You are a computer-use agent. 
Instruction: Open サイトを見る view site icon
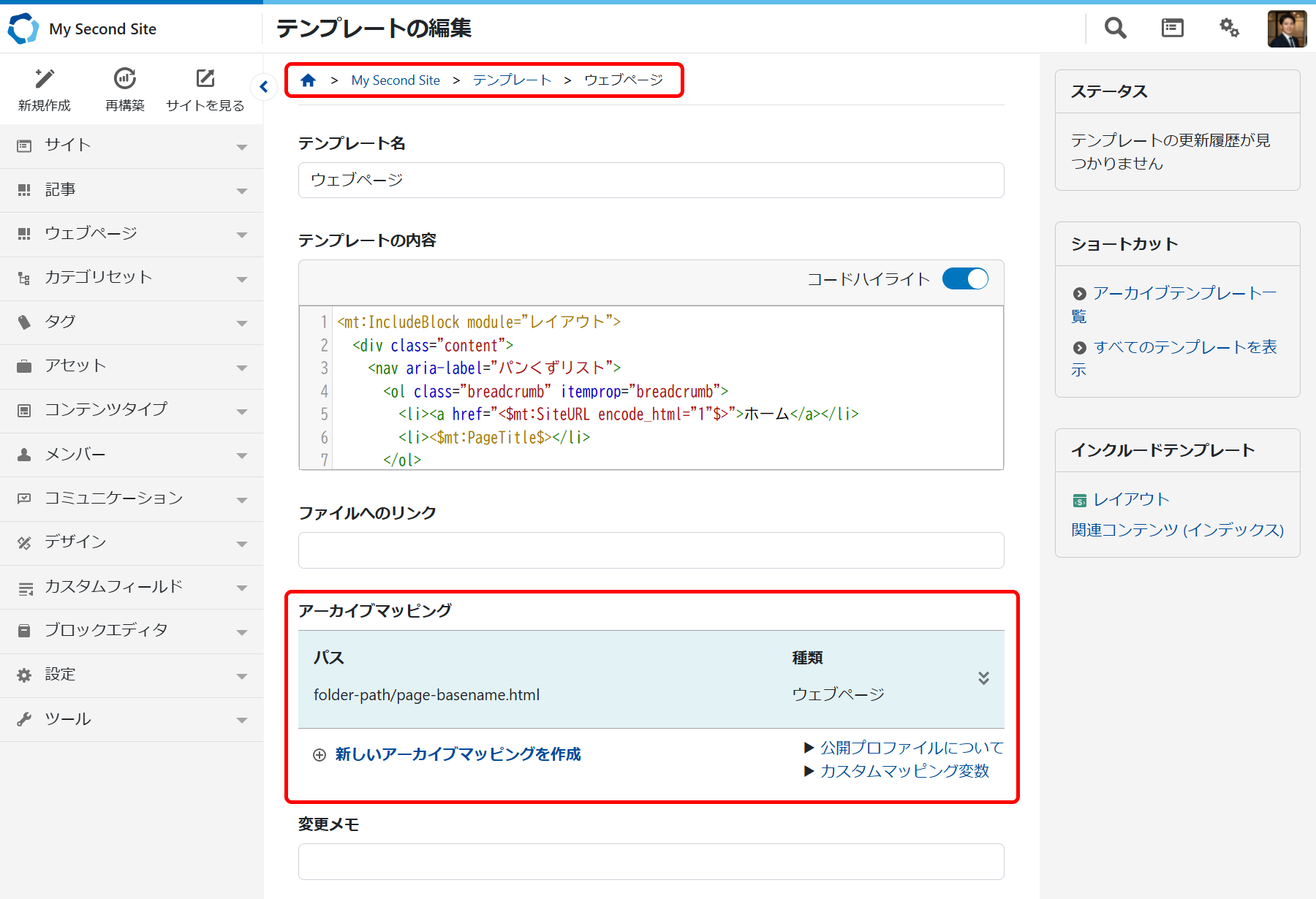click(205, 79)
